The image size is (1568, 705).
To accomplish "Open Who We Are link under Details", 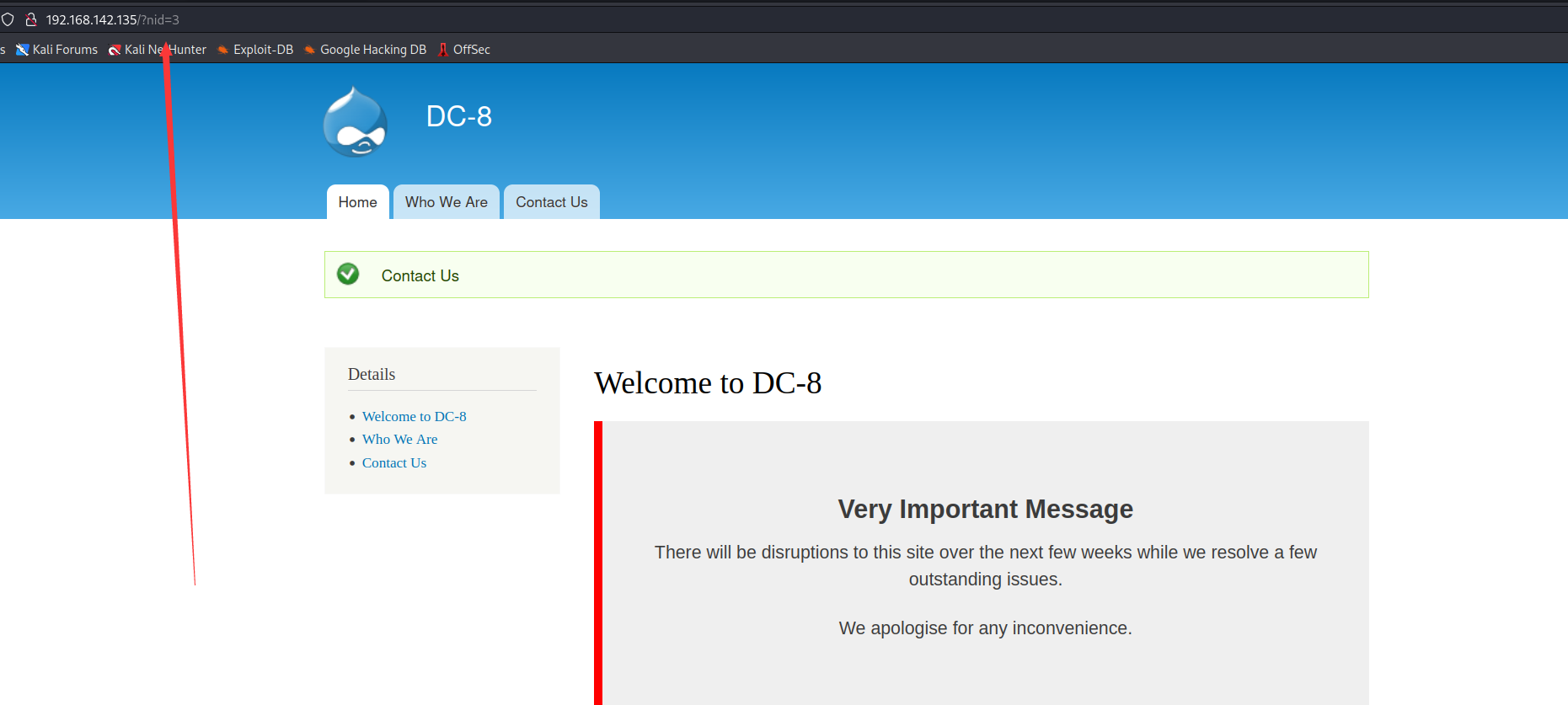I will coord(399,439).
